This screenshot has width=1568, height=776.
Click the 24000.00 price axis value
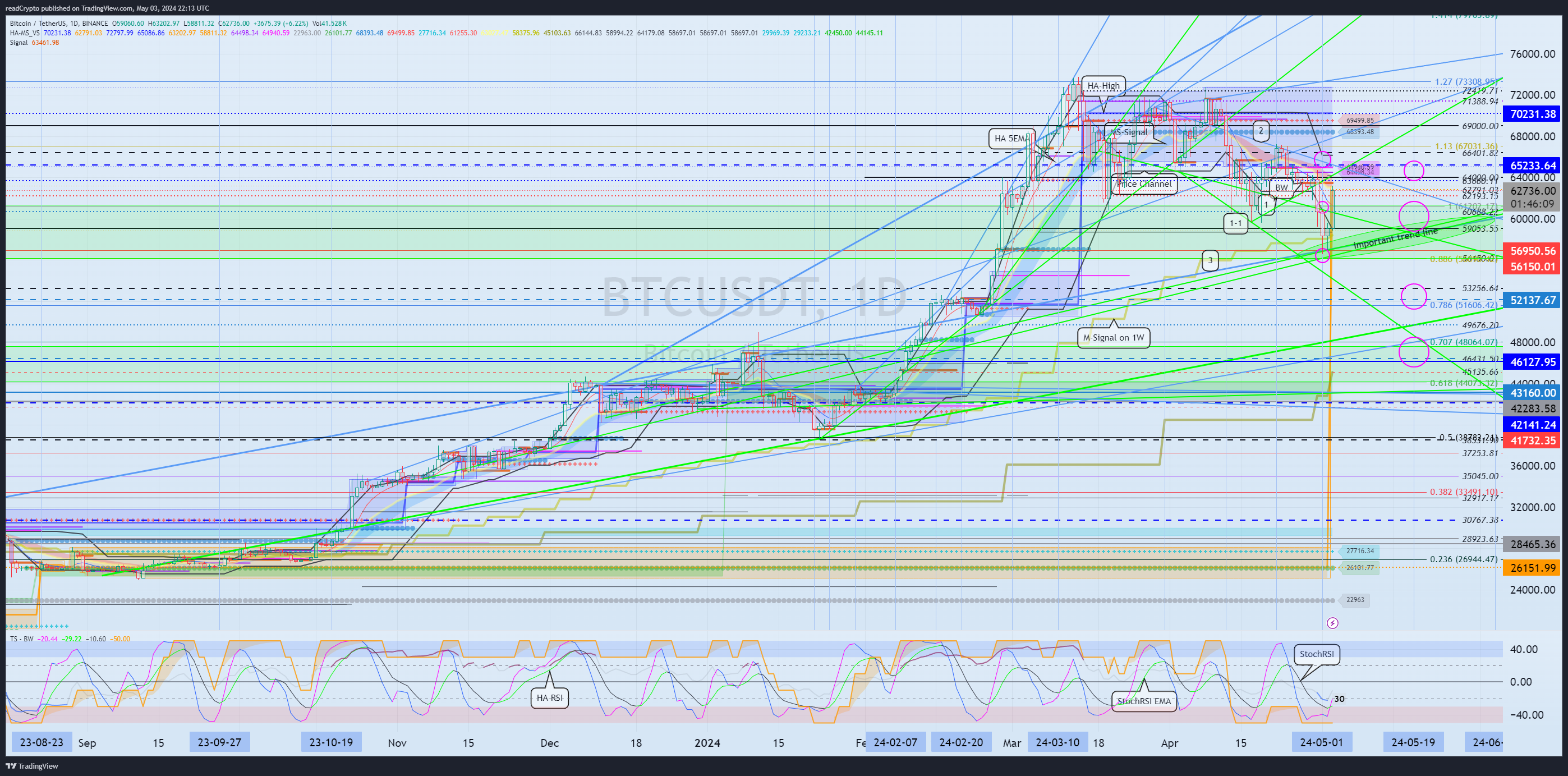pyautogui.click(x=1532, y=589)
